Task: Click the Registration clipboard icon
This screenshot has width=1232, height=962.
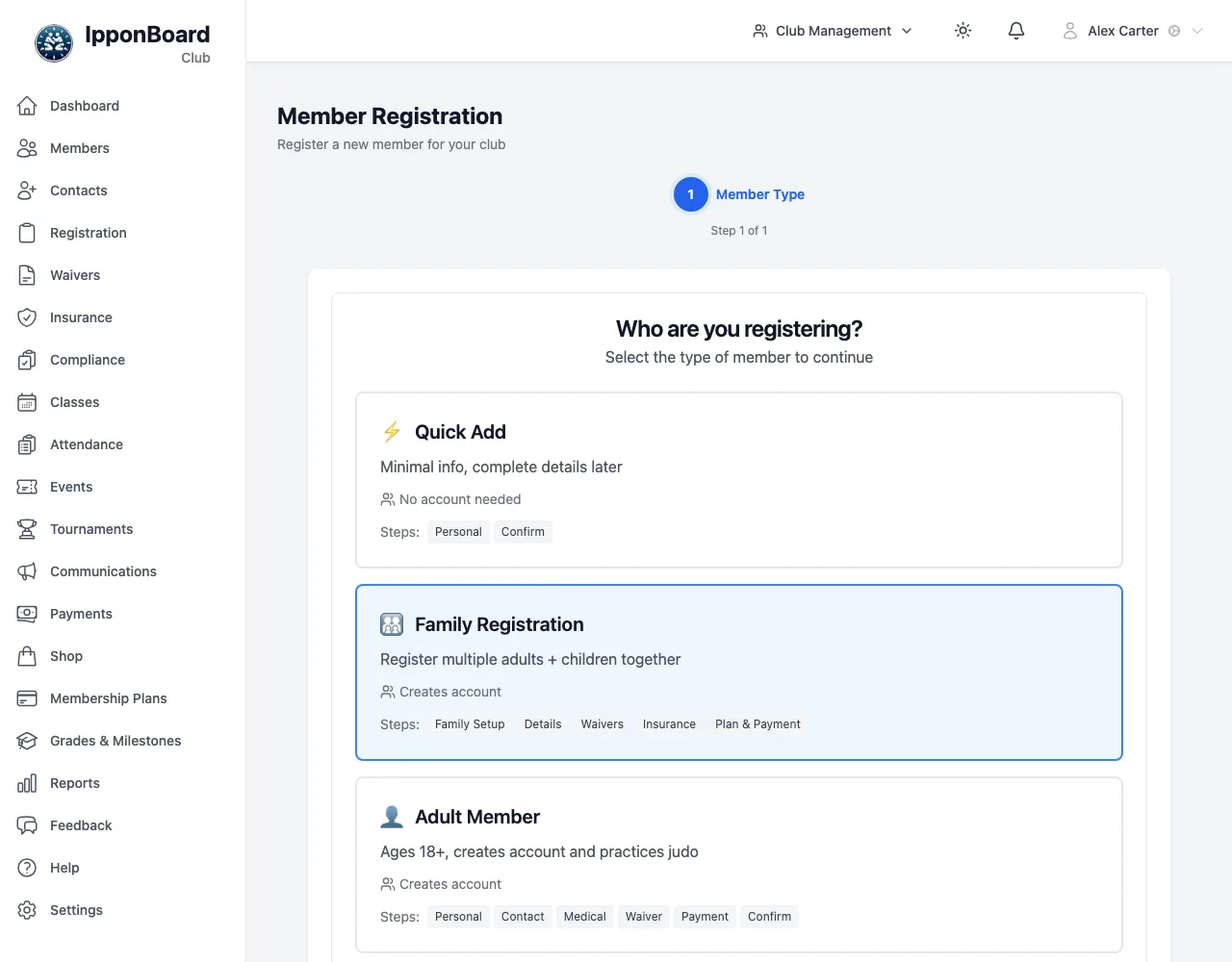Action: [27, 233]
